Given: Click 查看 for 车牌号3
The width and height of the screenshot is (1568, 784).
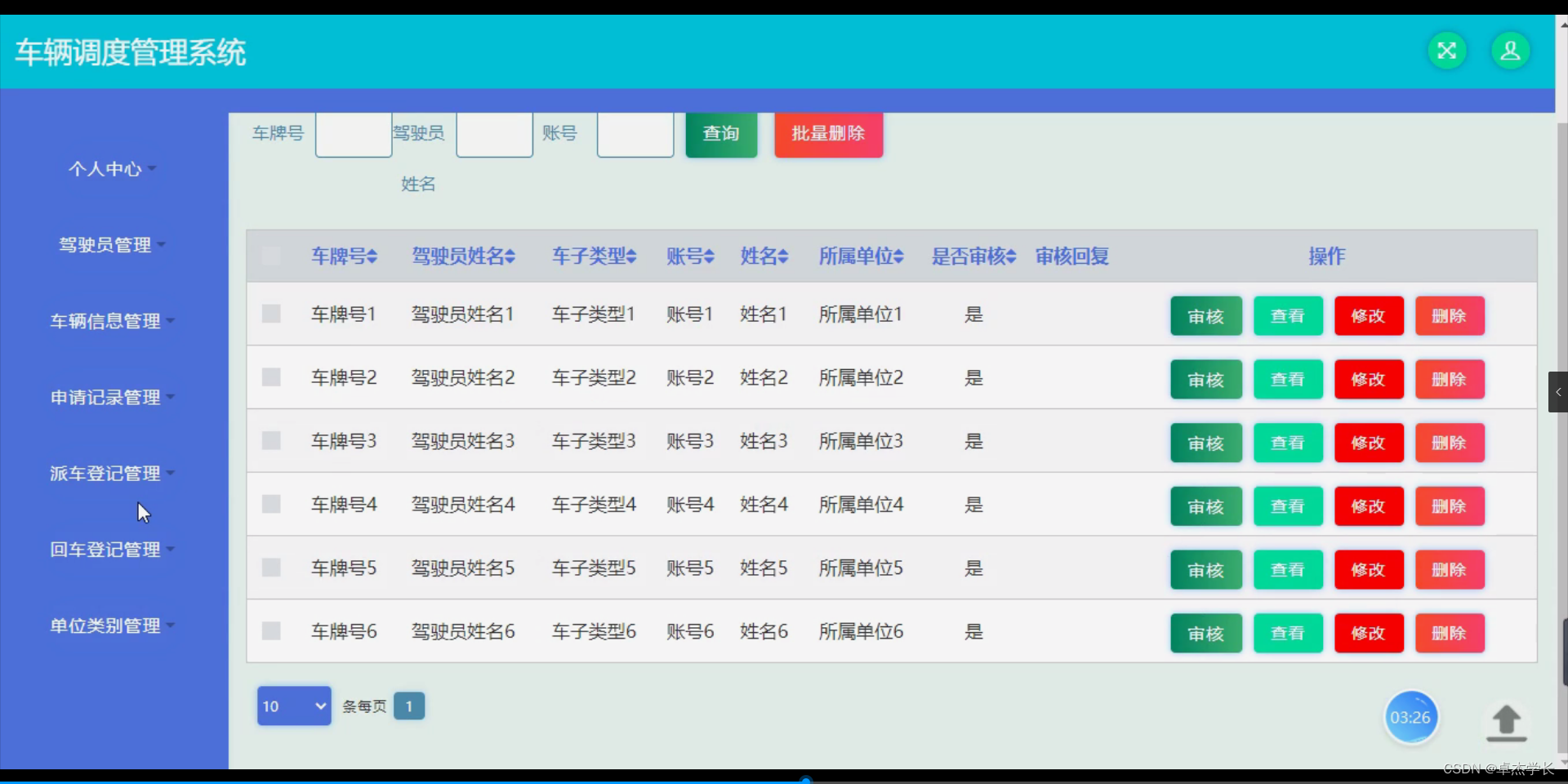Looking at the screenshot, I should coord(1288,443).
